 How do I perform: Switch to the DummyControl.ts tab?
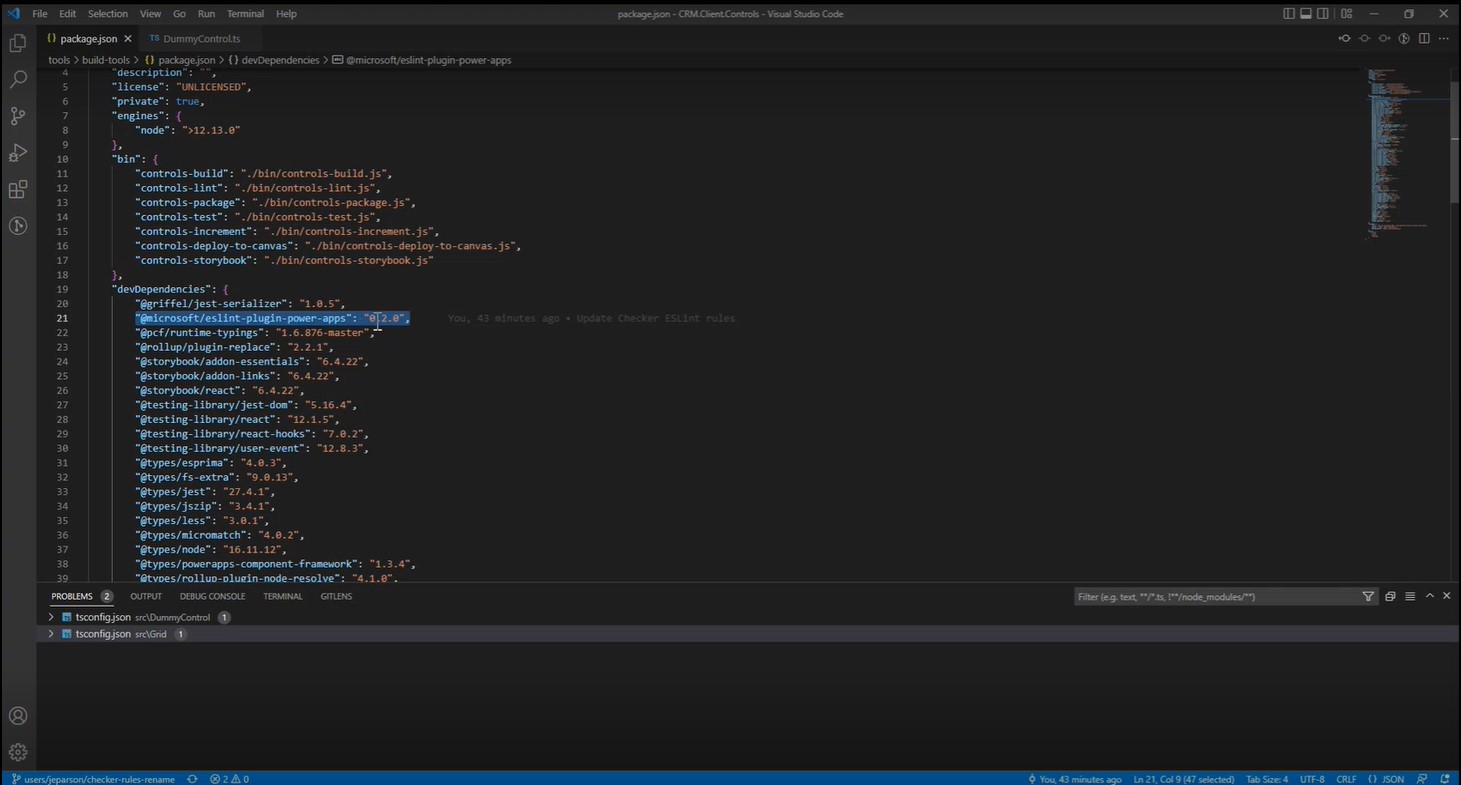200,38
